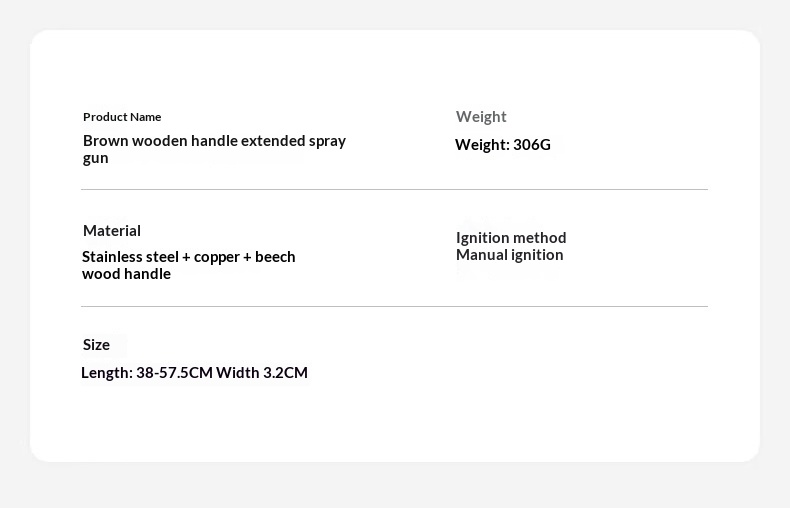Click the Width 3.2CM measurement
This screenshot has height=508, width=790.
261,373
